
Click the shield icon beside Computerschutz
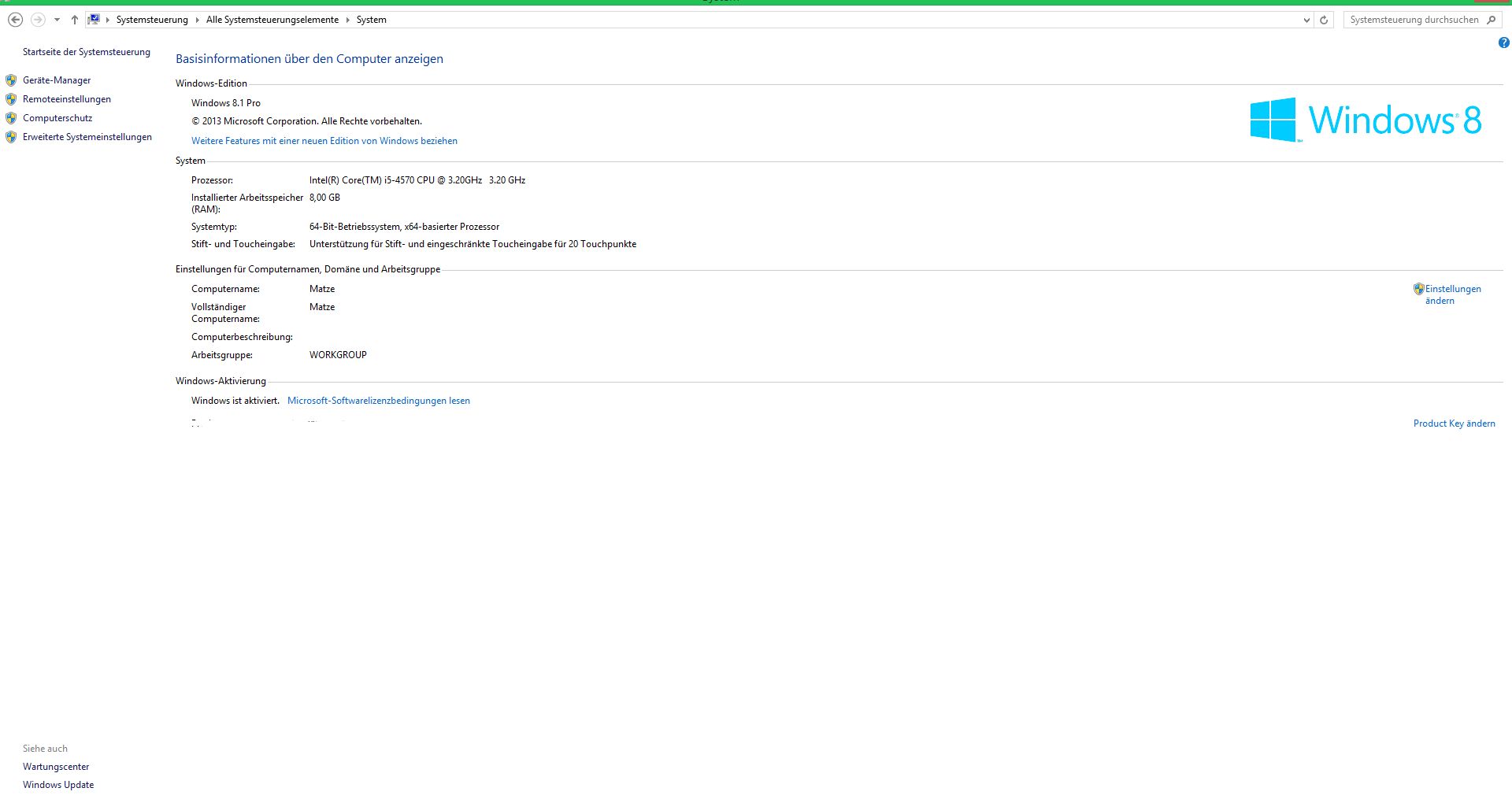(x=11, y=118)
